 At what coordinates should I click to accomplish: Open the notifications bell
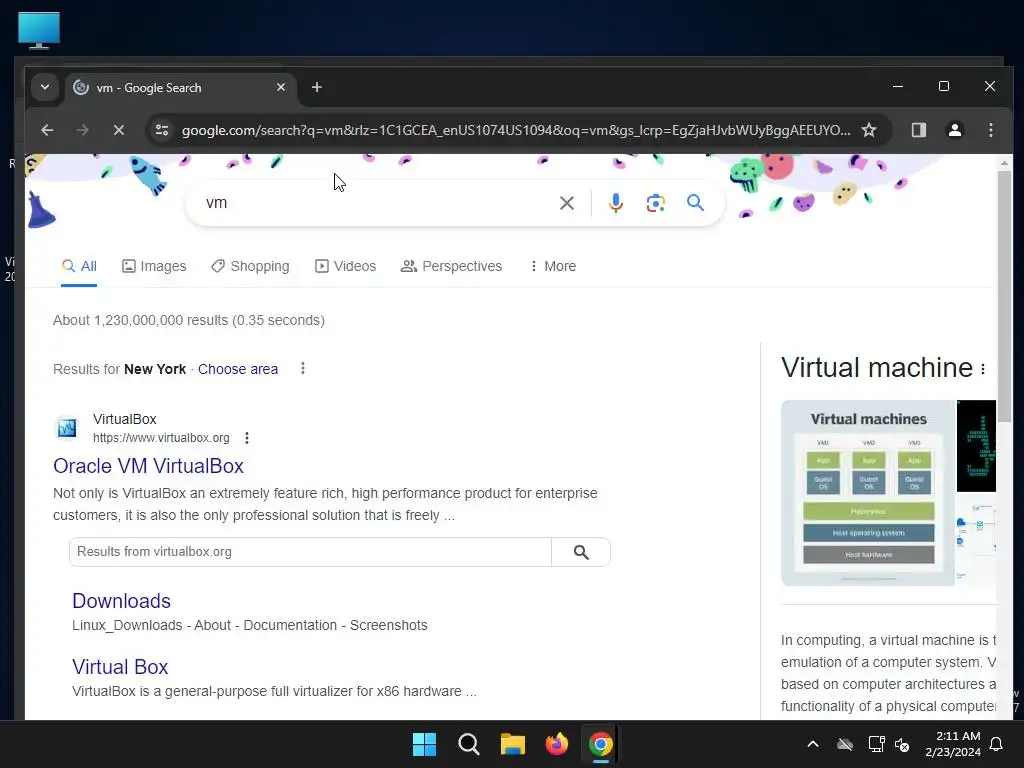click(996, 744)
